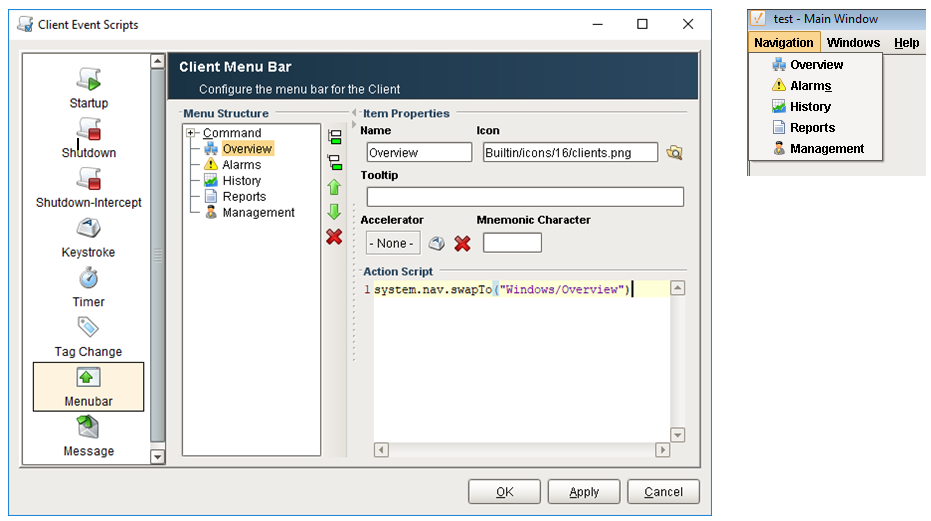
Task: Click the OK button
Action: pos(504,492)
